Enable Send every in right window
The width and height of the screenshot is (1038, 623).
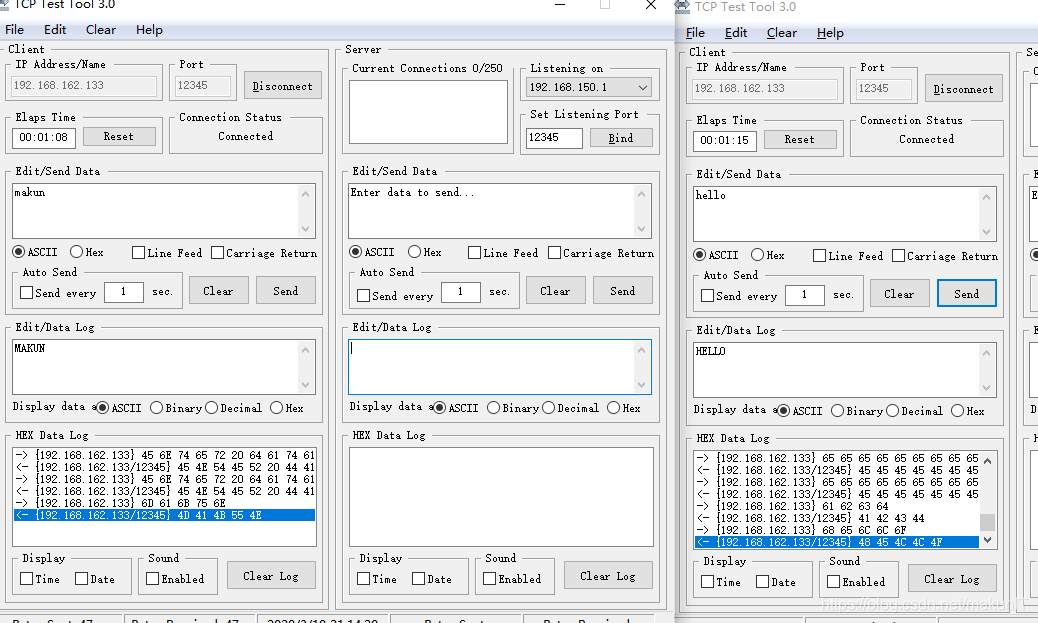tap(739, 295)
